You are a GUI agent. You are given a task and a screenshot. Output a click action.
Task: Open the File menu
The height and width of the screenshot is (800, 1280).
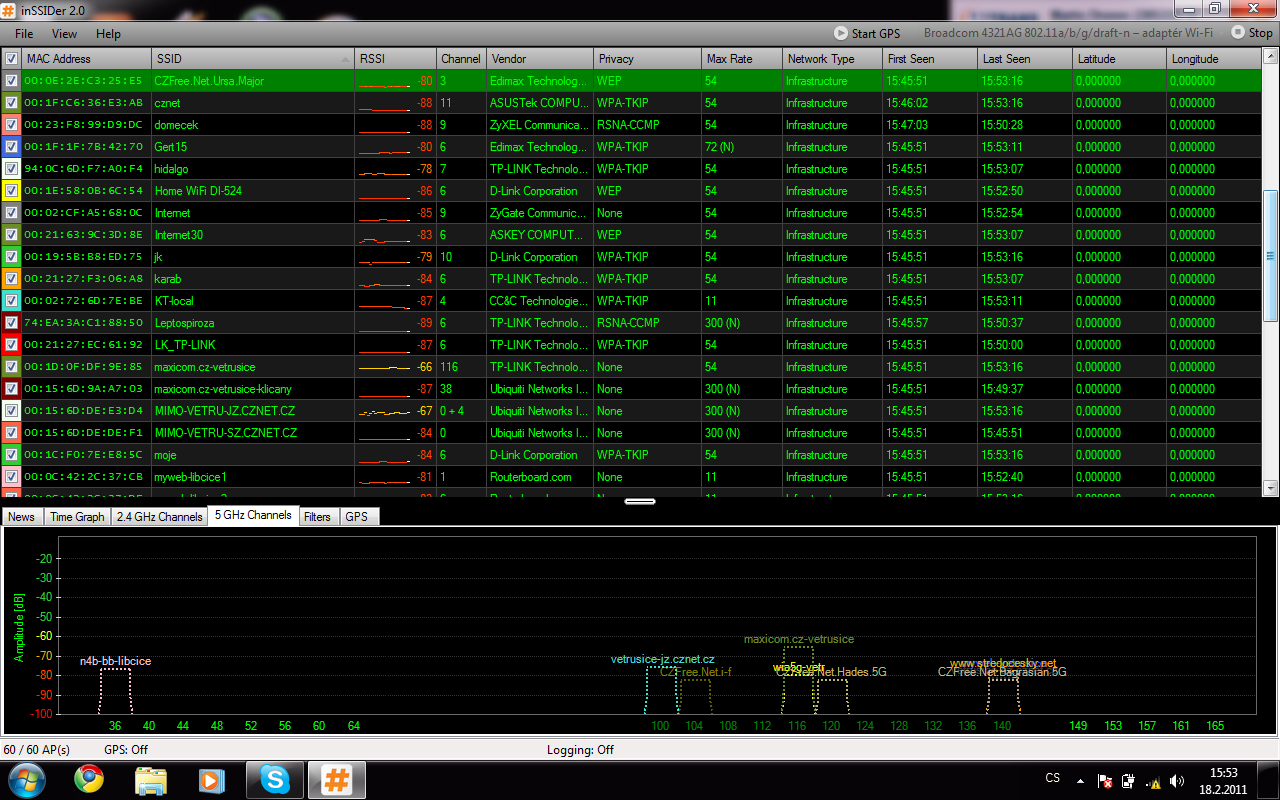tap(24, 33)
